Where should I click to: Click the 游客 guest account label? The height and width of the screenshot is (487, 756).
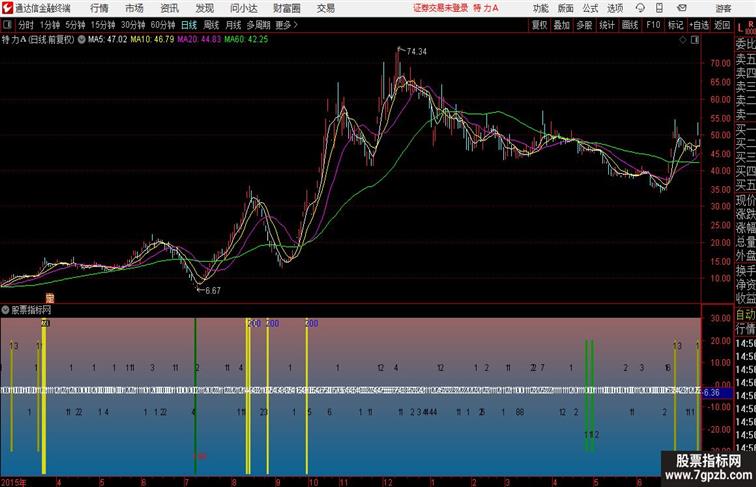tap(724, 8)
